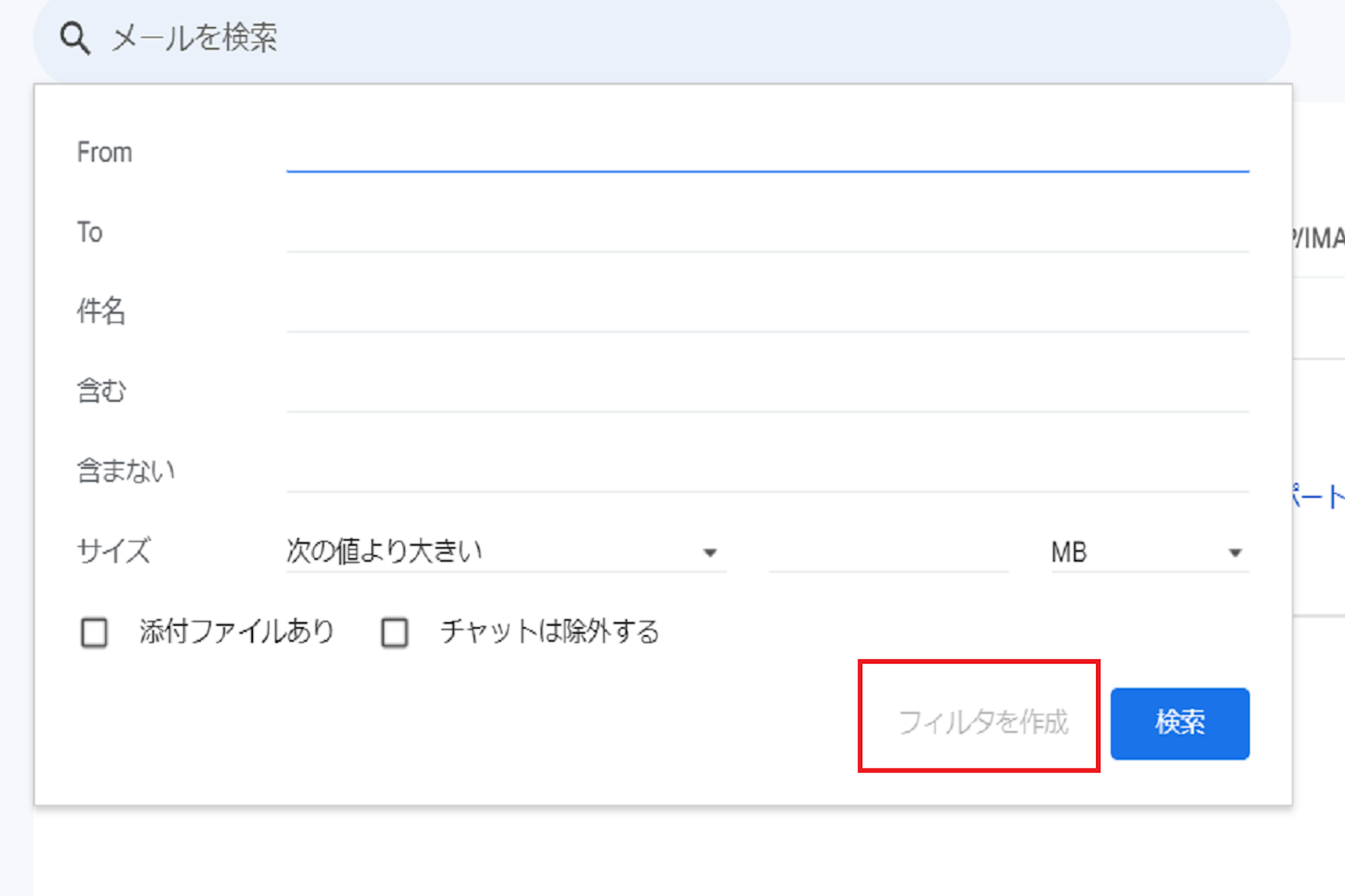Click the size dropdown arrow next to 次の値より大きい

click(709, 553)
